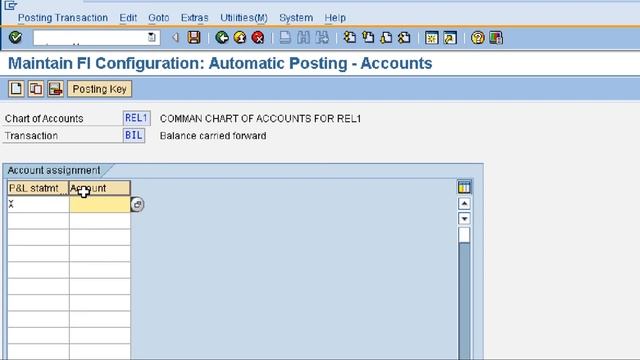Click the Next Page icon
The height and width of the screenshot is (360, 640).
point(386,38)
